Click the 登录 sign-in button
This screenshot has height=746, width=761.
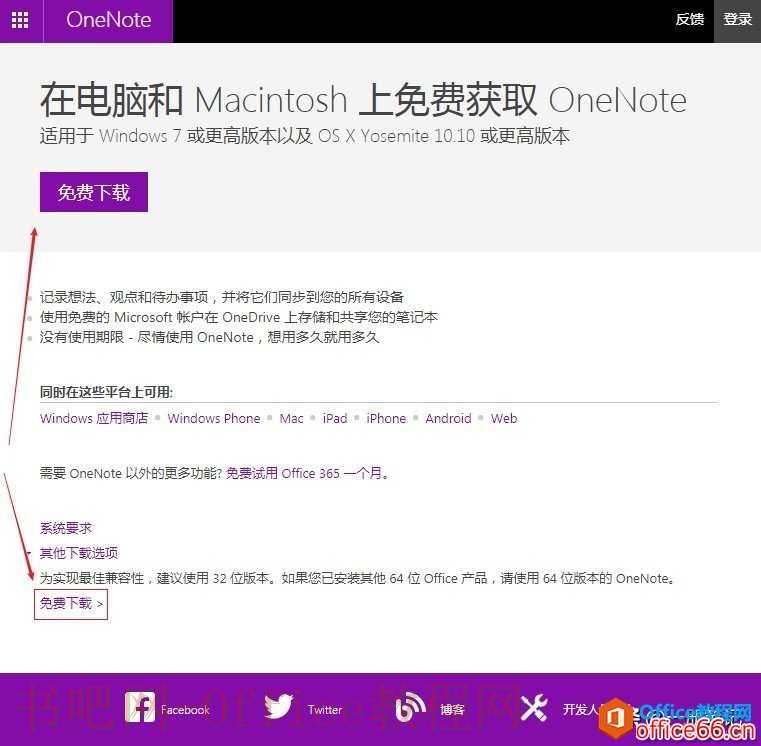click(737, 20)
